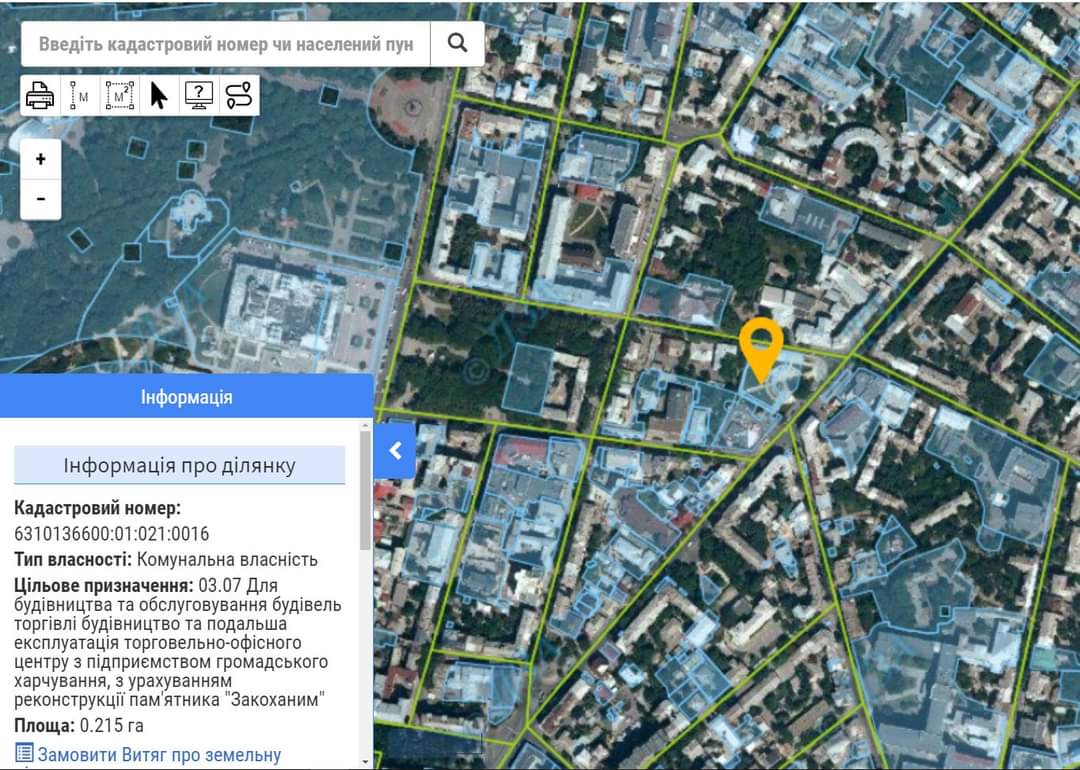The height and width of the screenshot is (770, 1080).
Task: Zoom out with the minus button
Action: (x=41, y=199)
